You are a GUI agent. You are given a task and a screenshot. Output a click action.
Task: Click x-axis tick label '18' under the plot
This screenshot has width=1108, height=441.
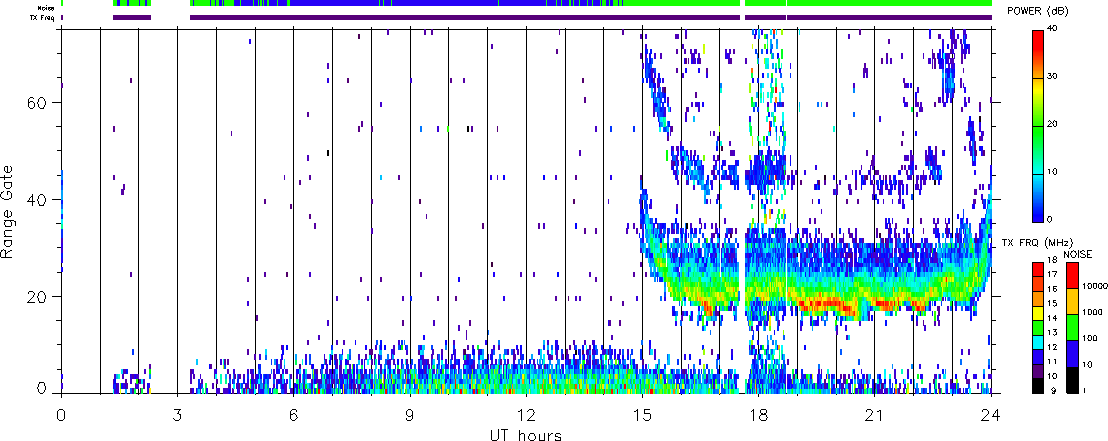pyautogui.click(x=758, y=414)
